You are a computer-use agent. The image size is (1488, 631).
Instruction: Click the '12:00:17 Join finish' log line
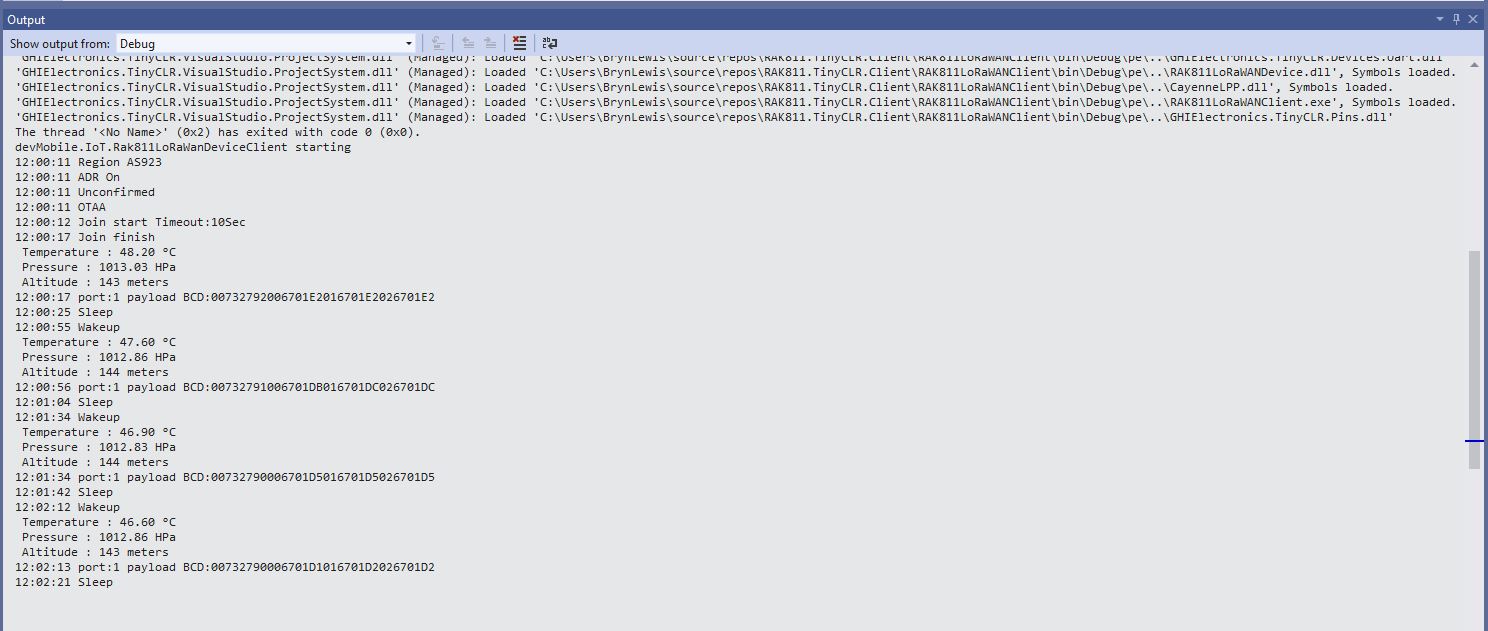coord(85,237)
